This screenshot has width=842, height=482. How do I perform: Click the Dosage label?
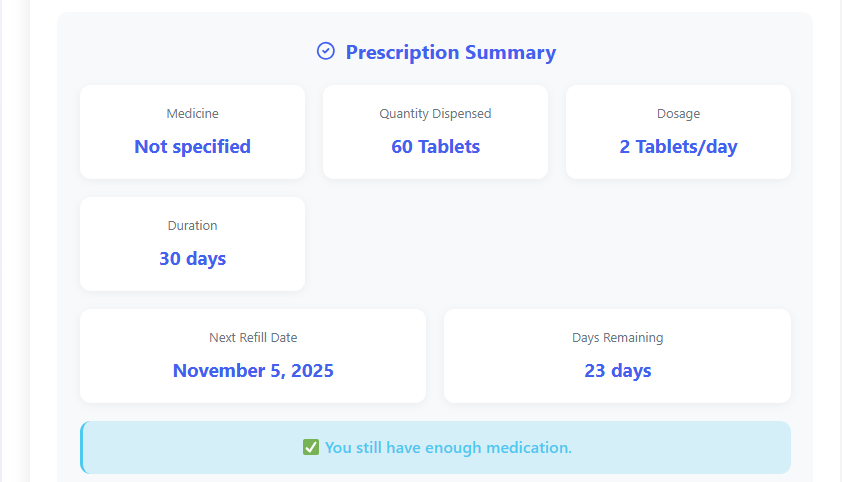click(678, 114)
